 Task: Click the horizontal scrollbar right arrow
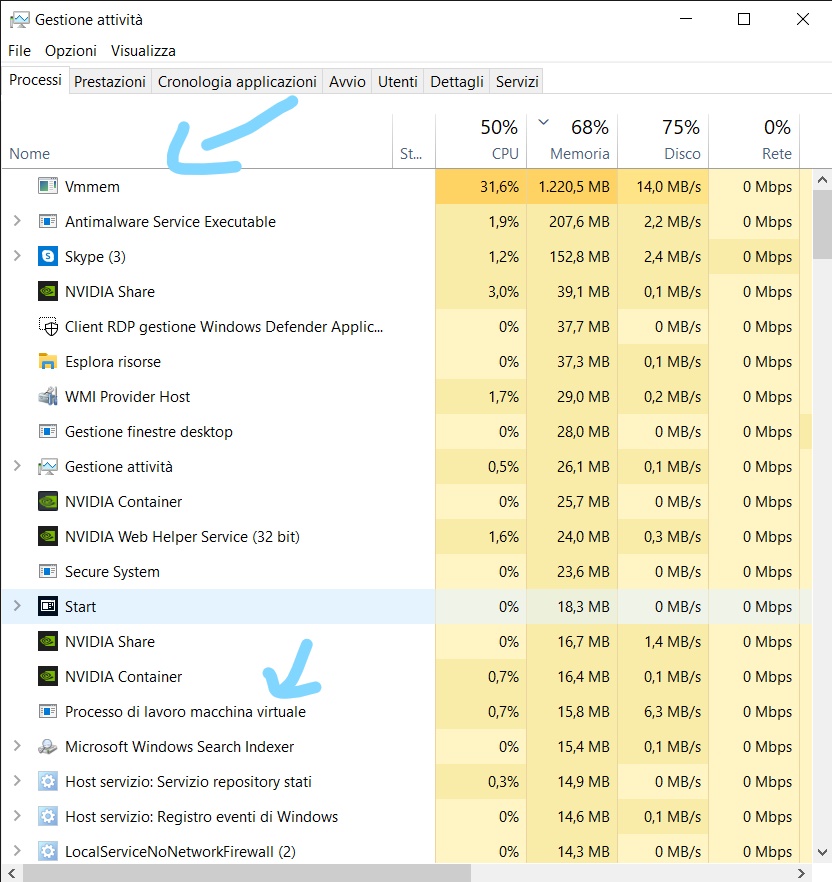tap(802, 873)
